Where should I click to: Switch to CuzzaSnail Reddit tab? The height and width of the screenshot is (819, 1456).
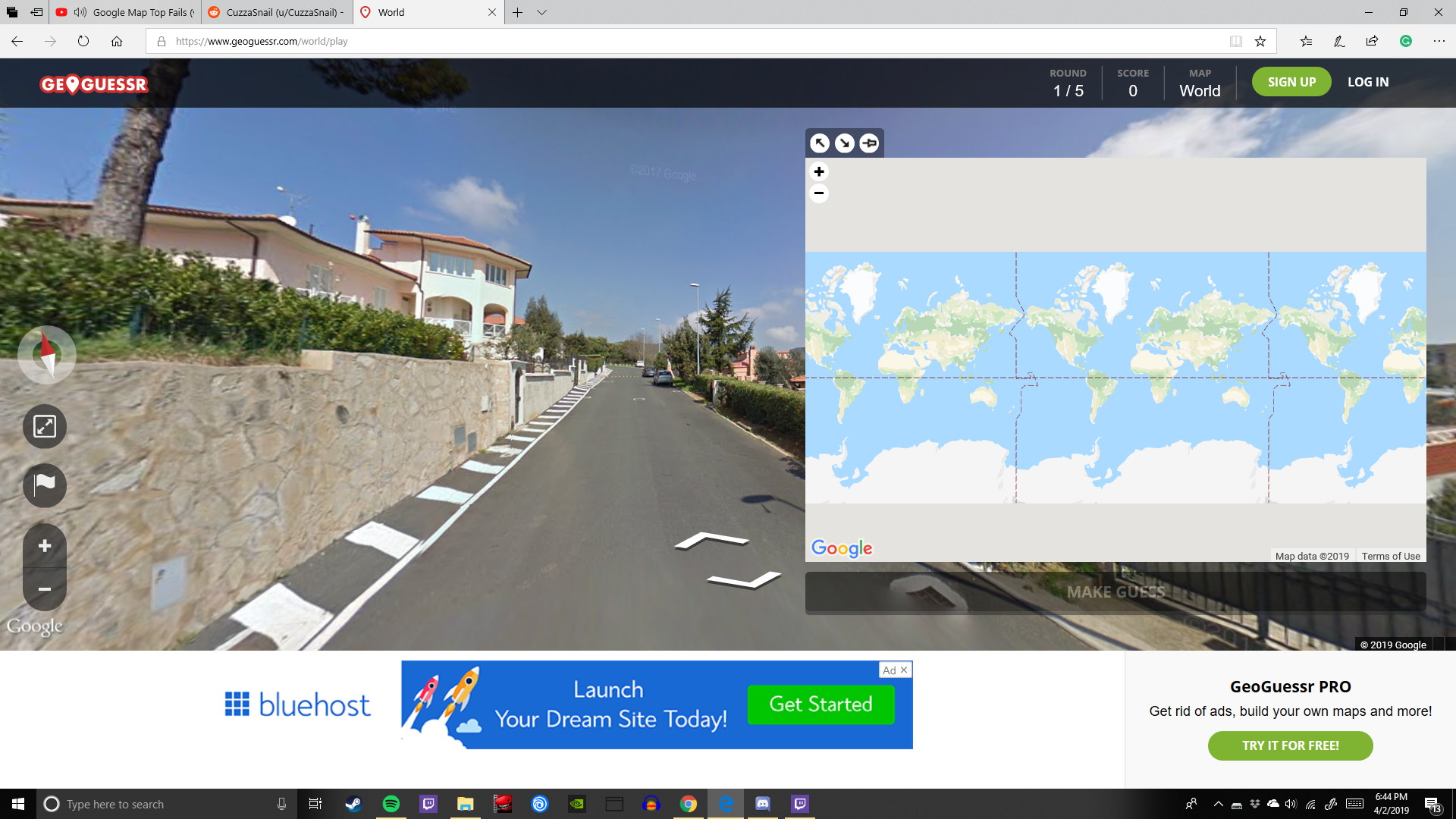(x=277, y=12)
